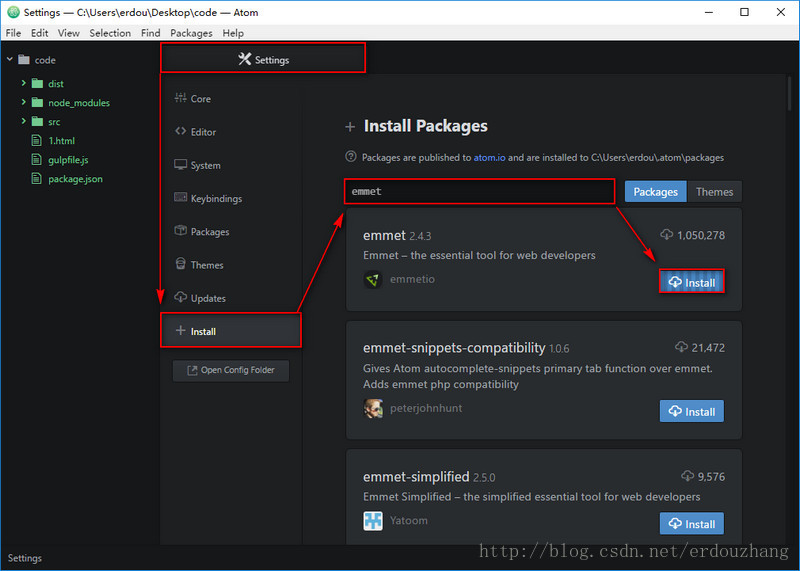
Task: Click the package search field containing emmet
Action: [x=480, y=191]
